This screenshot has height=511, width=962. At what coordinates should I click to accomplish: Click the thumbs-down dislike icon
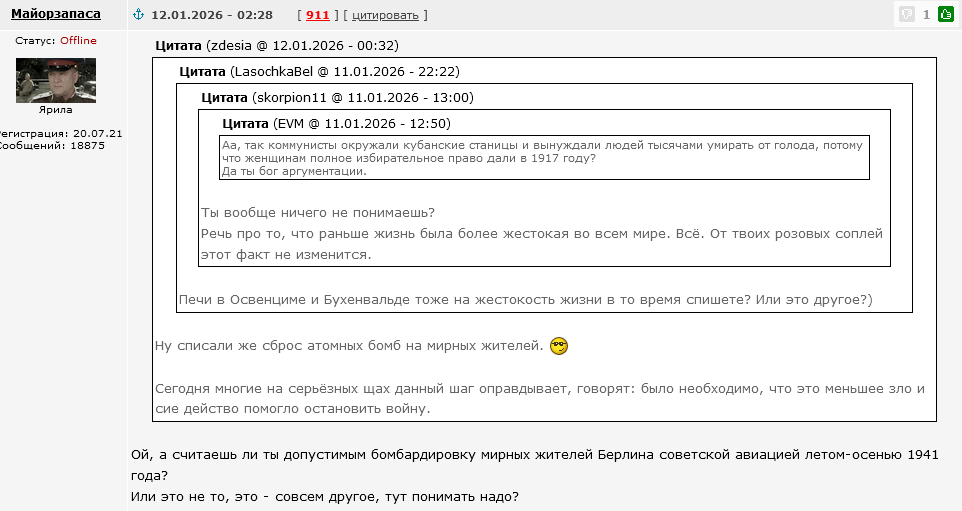tap(907, 14)
